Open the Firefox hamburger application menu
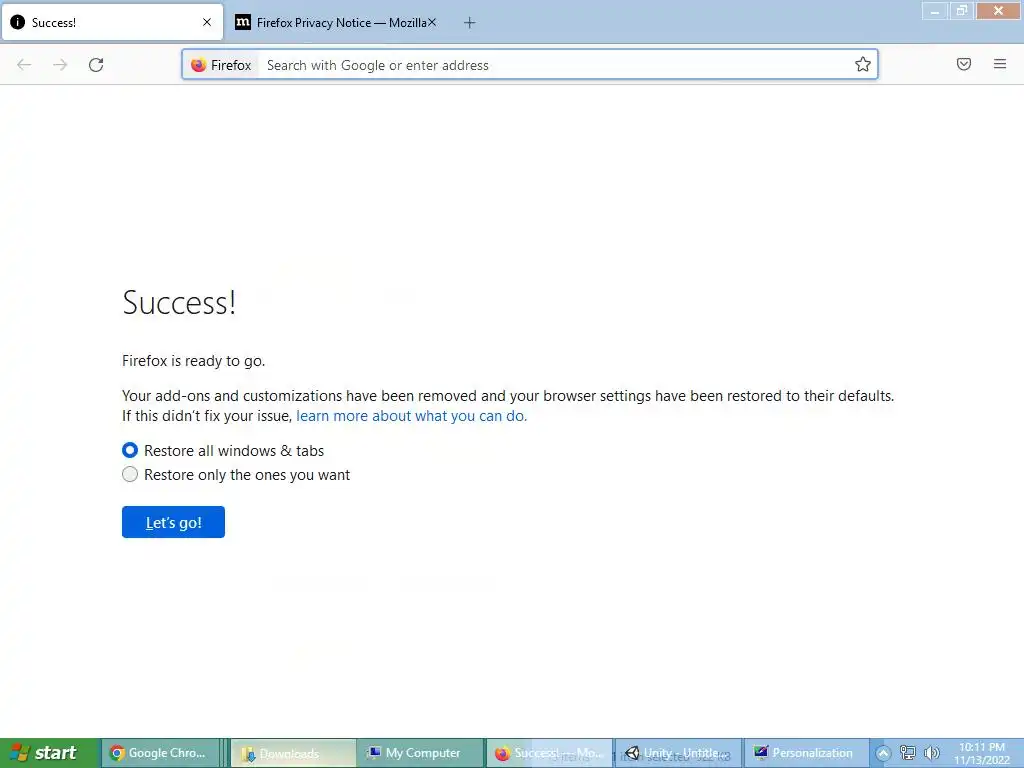 pyautogui.click(x=1000, y=64)
